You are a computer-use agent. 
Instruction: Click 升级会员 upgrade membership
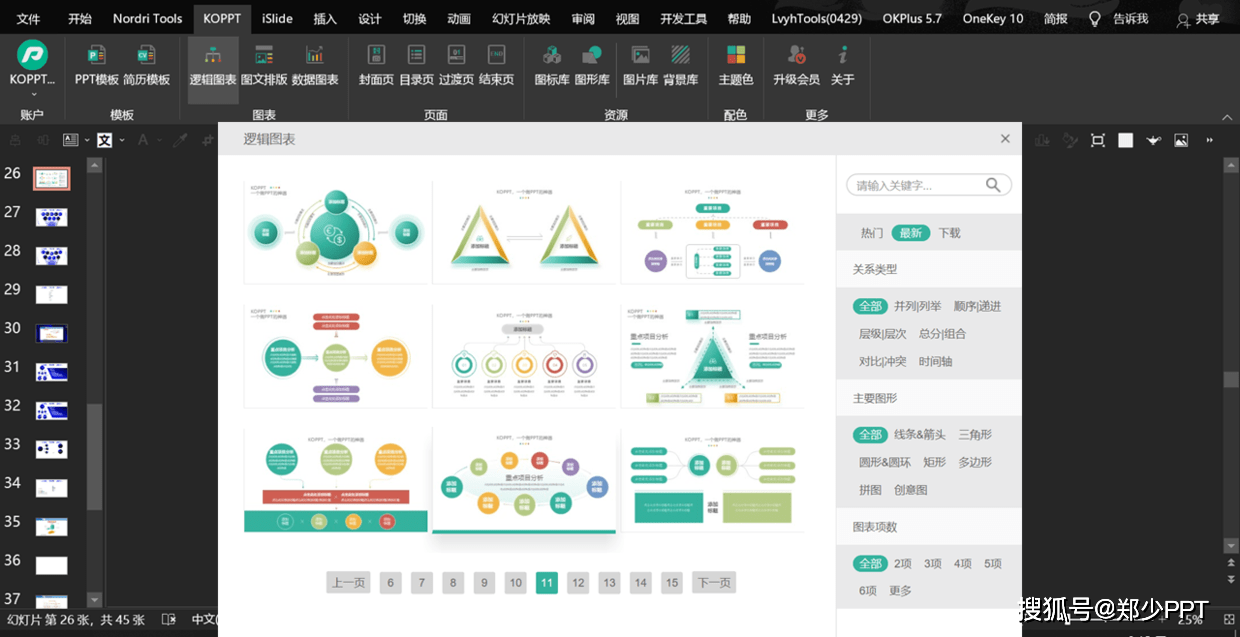796,64
